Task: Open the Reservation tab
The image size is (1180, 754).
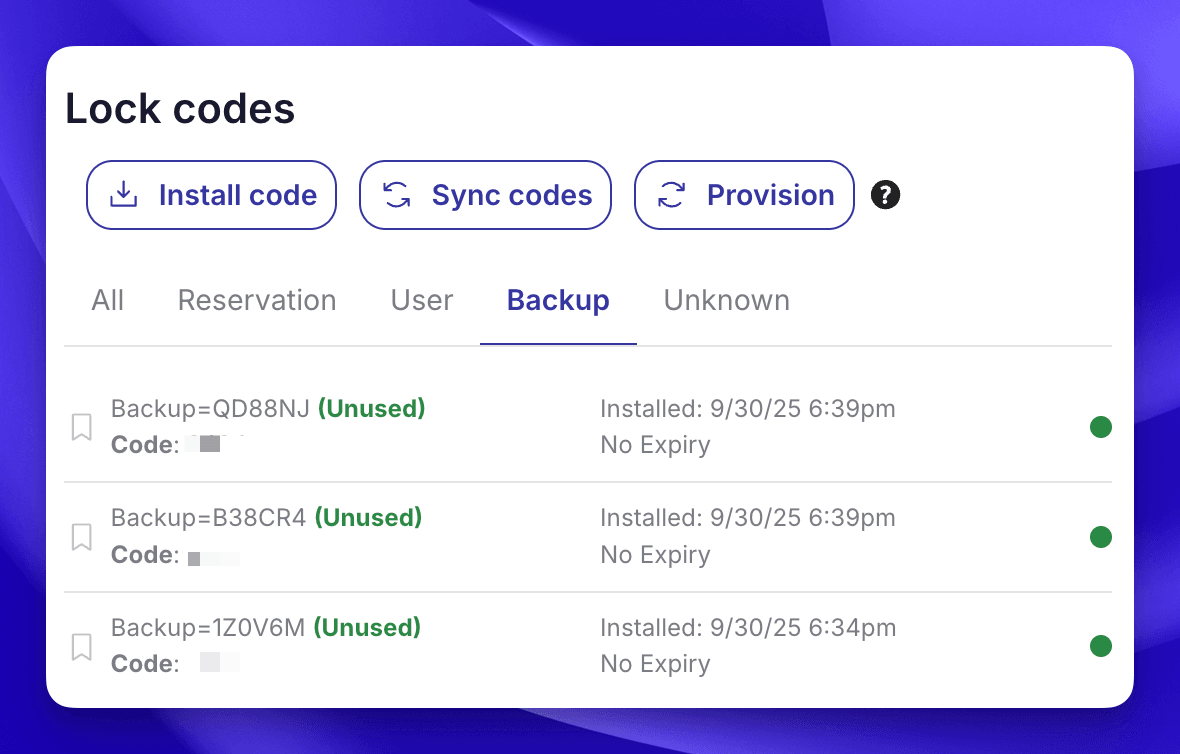Action: point(256,300)
